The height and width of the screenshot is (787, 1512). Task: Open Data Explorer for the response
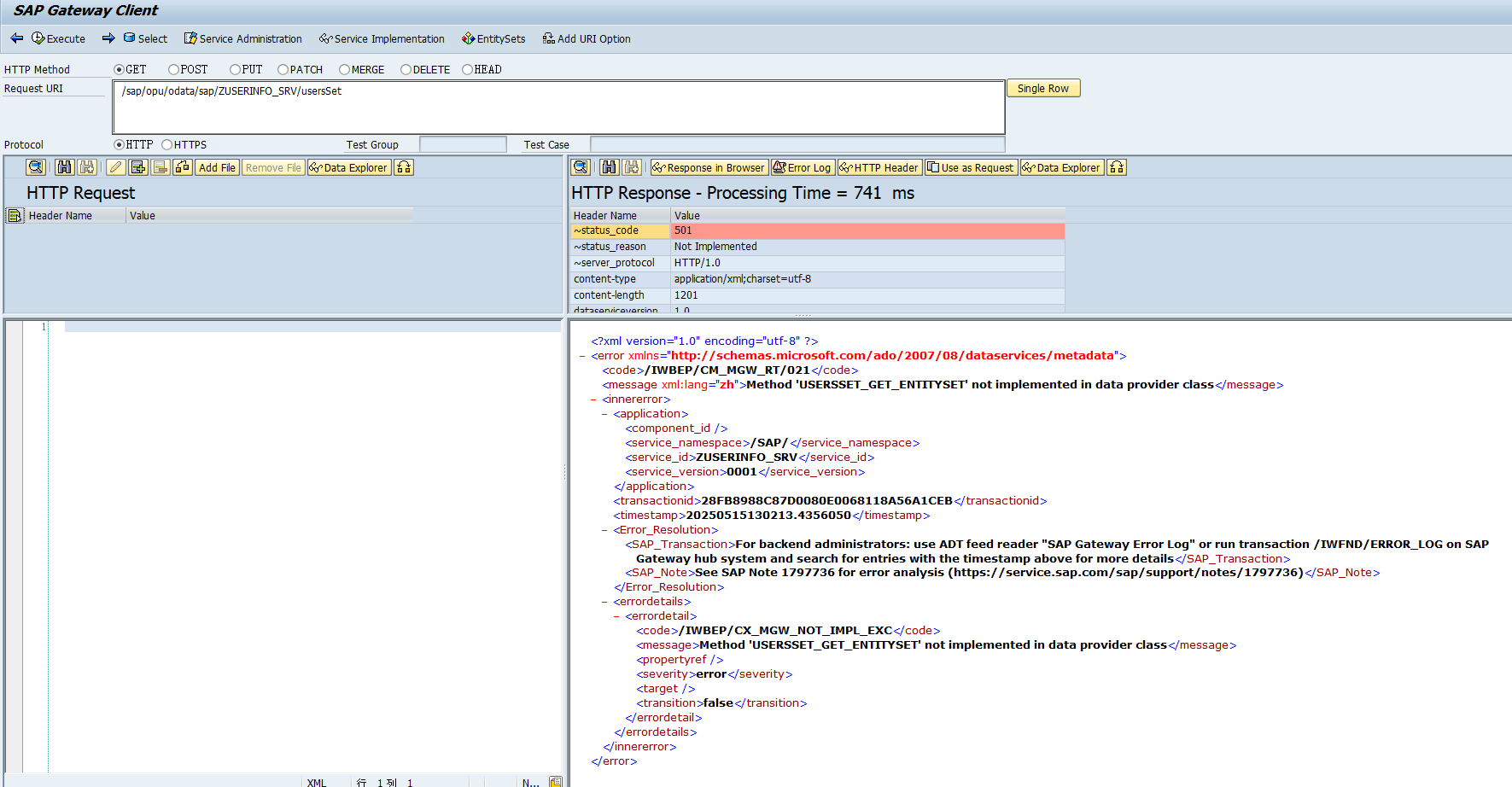(1061, 167)
